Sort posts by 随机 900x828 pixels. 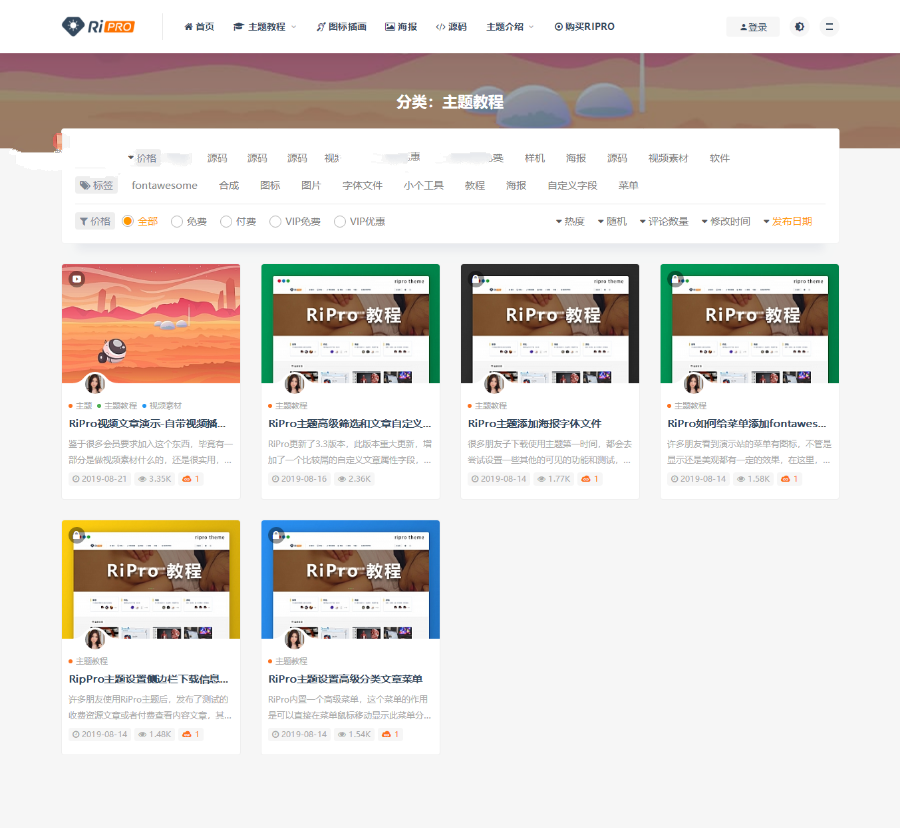[612, 221]
